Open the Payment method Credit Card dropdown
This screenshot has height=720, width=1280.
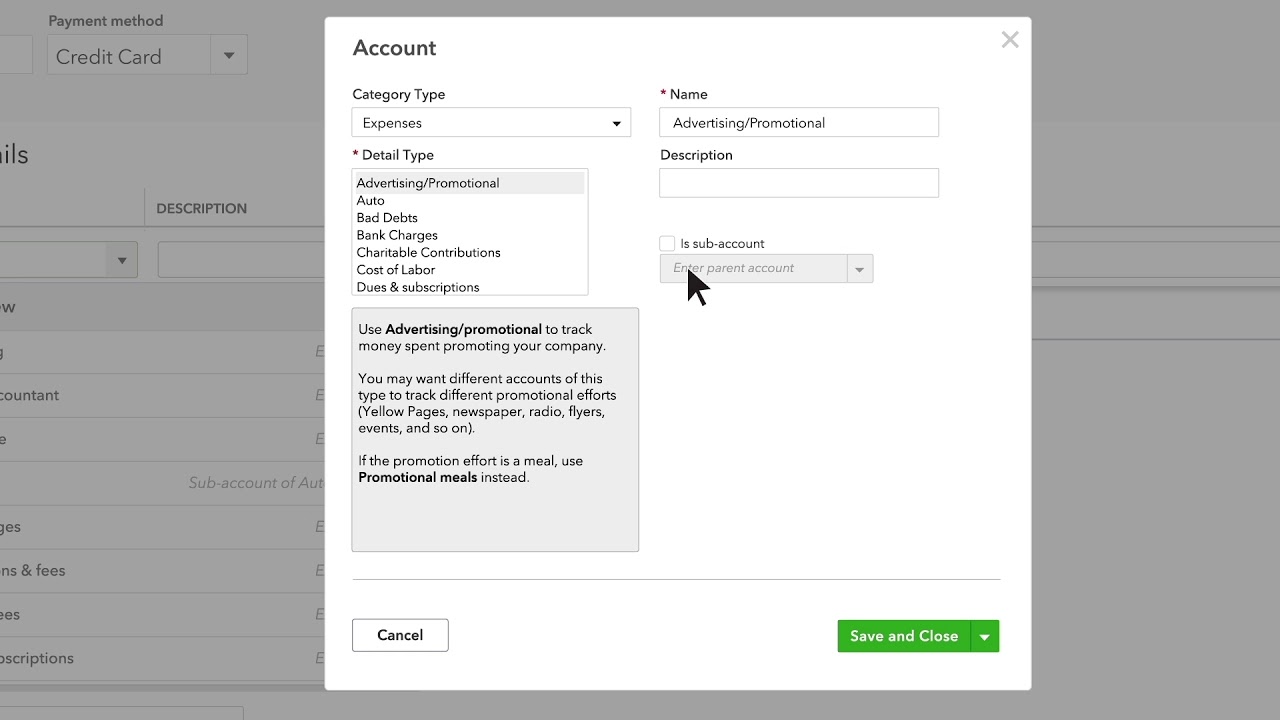229,56
